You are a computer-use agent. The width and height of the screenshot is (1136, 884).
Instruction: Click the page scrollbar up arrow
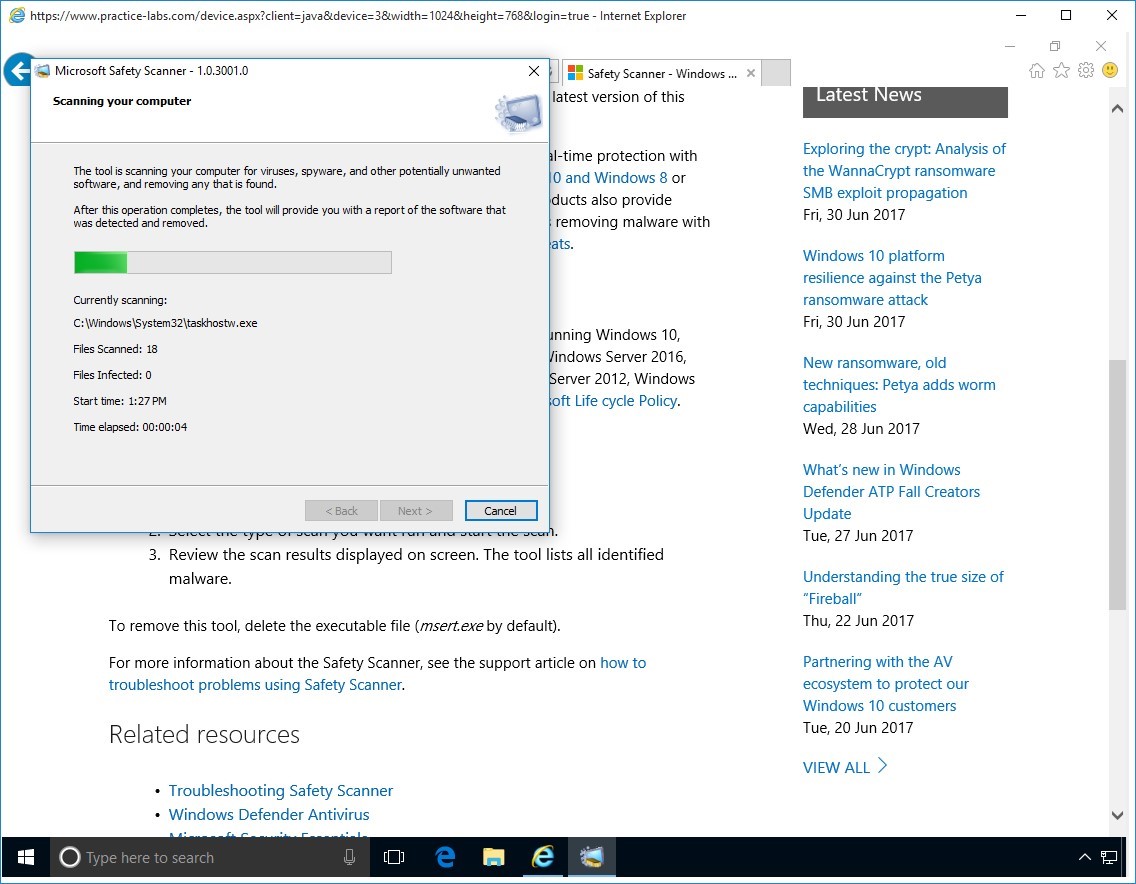[x=1117, y=109]
